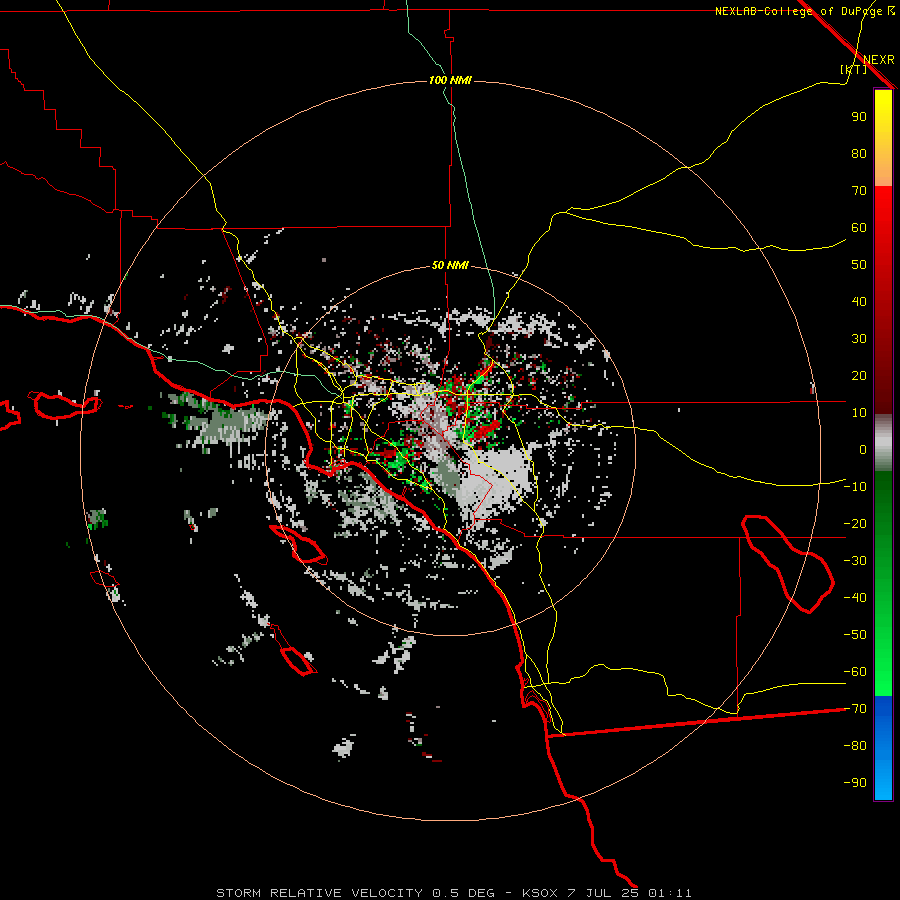The width and height of the screenshot is (900, 900).
Task: Click "STORM RELATIVE VELOCITY" in the caption
Action: pos(319,893)
